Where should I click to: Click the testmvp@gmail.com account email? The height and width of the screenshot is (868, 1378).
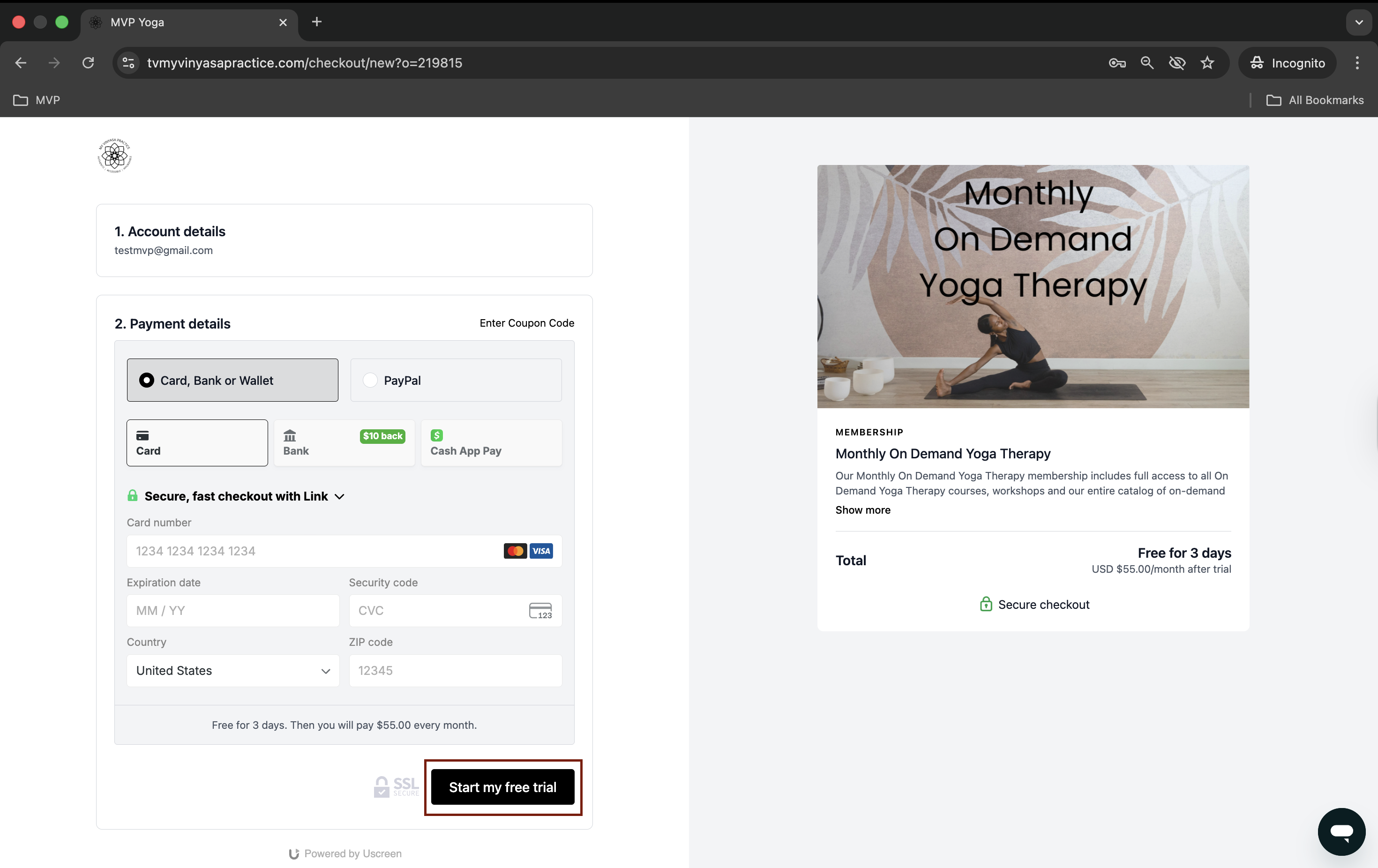(164, 250)
